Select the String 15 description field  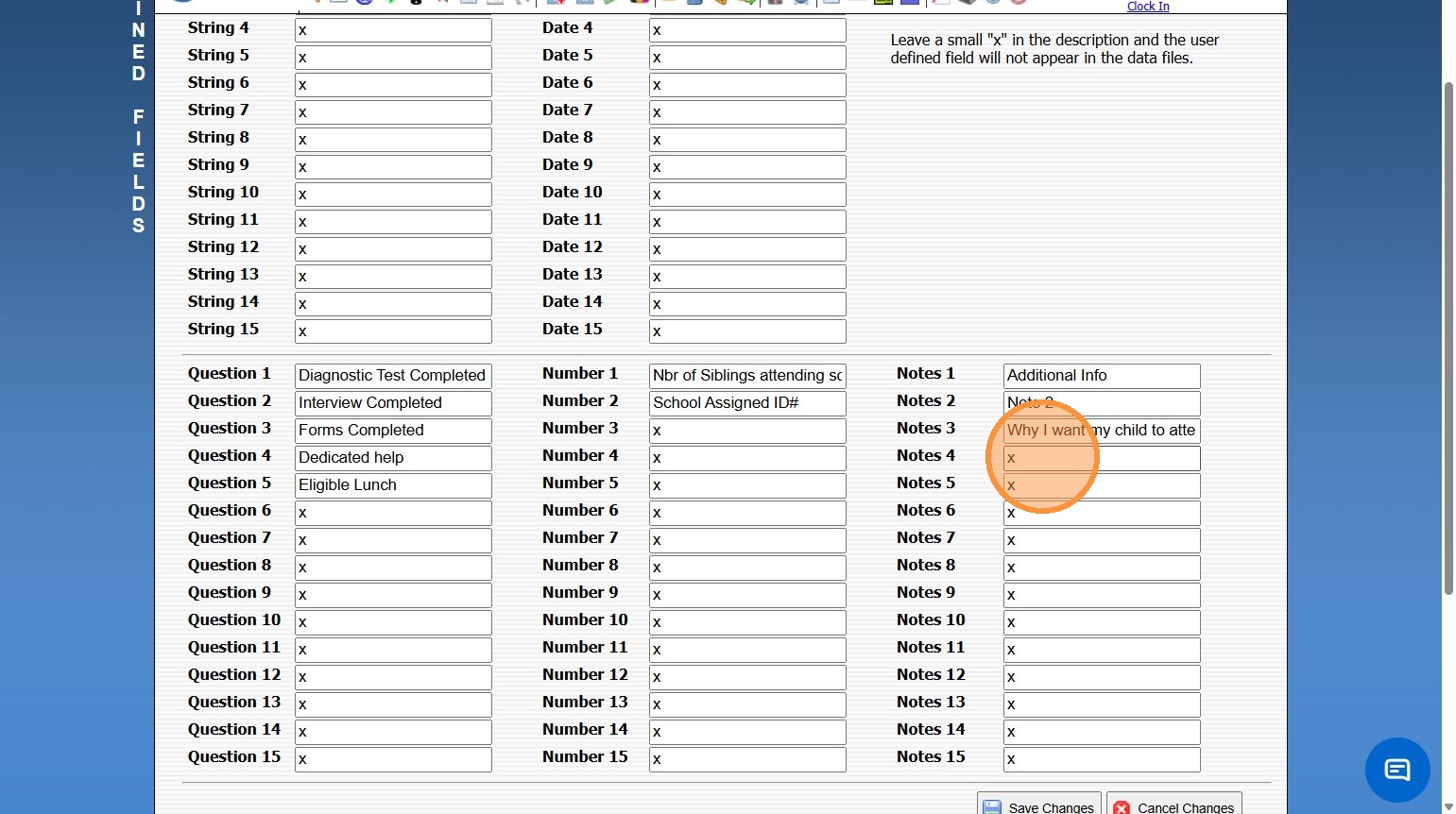click(x=393, y=331)
